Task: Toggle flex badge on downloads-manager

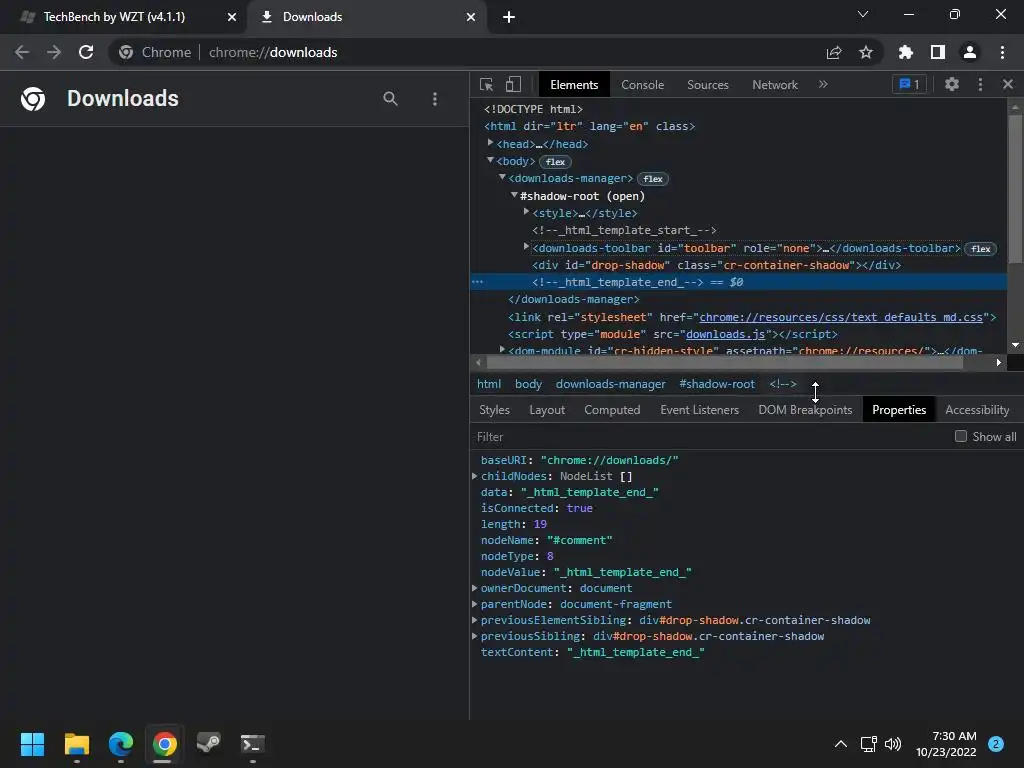Action: [x=652, y=179]
